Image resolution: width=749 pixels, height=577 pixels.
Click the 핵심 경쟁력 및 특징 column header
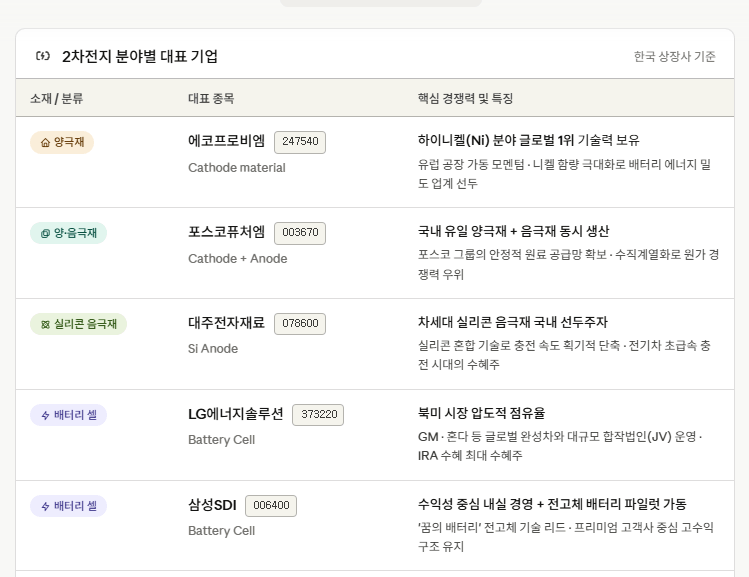tap(465, 98)
